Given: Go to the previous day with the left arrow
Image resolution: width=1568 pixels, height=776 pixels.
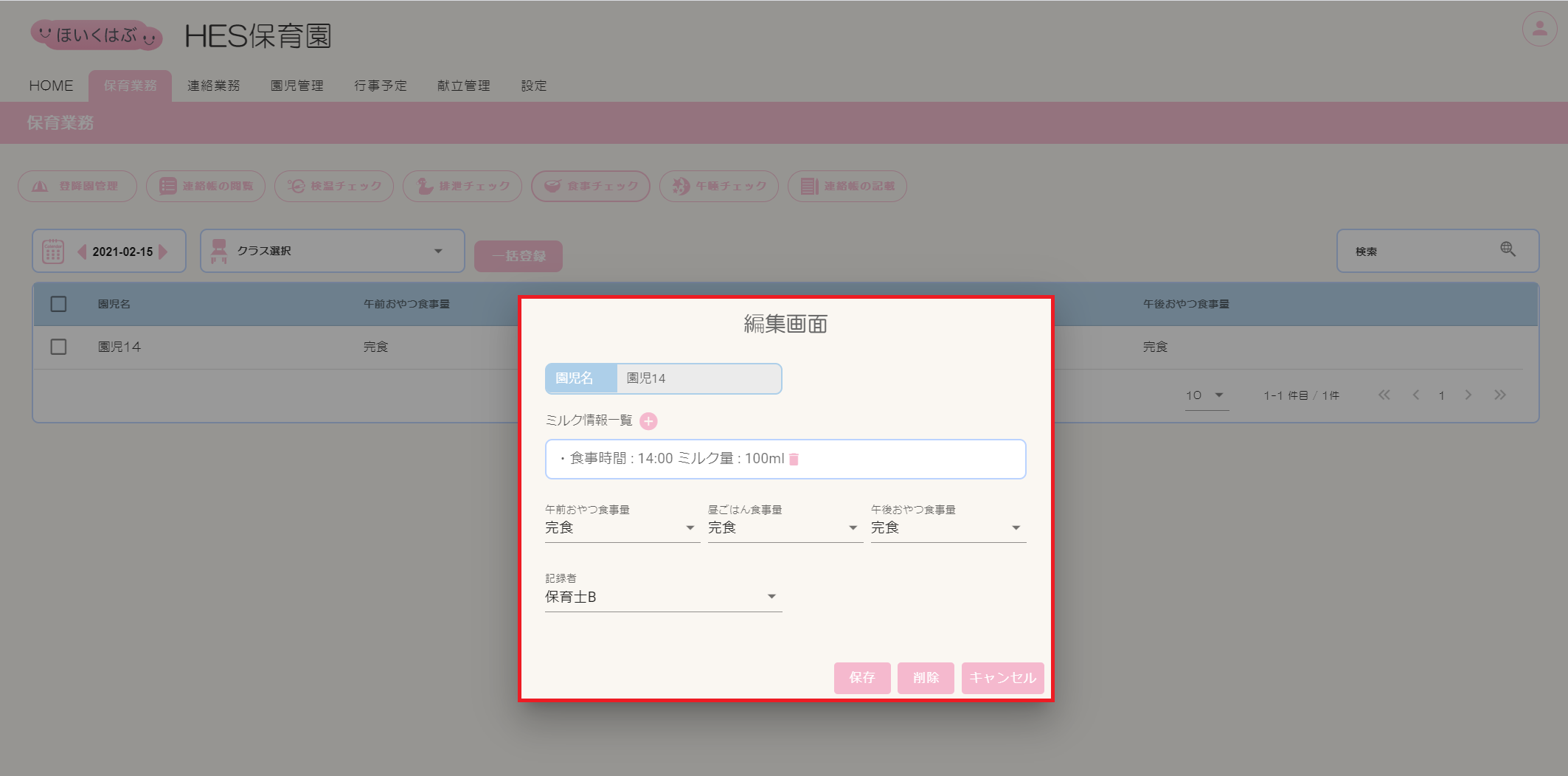Looking at the screenshot, I should point(82,252).
